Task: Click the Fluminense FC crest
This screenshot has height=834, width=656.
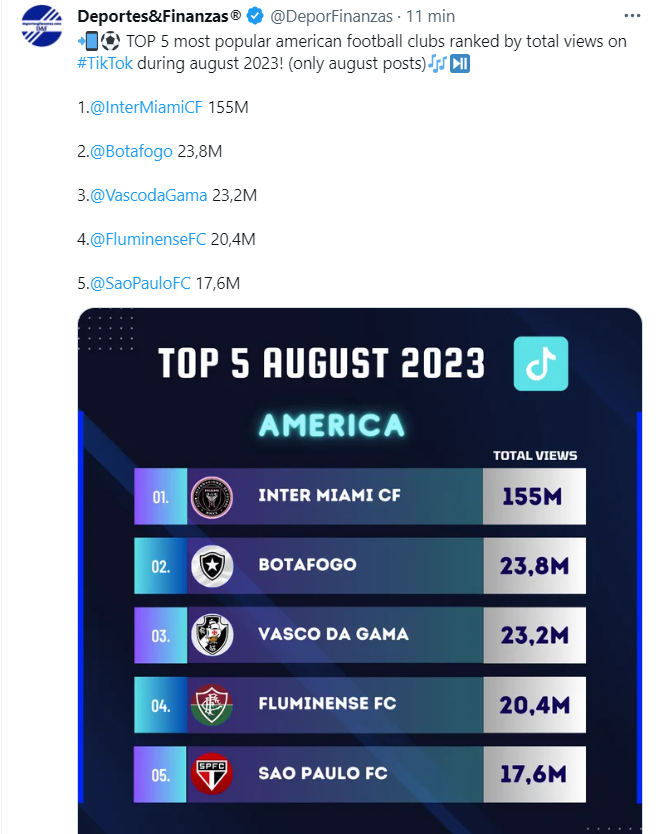Action: coord(212,705)
